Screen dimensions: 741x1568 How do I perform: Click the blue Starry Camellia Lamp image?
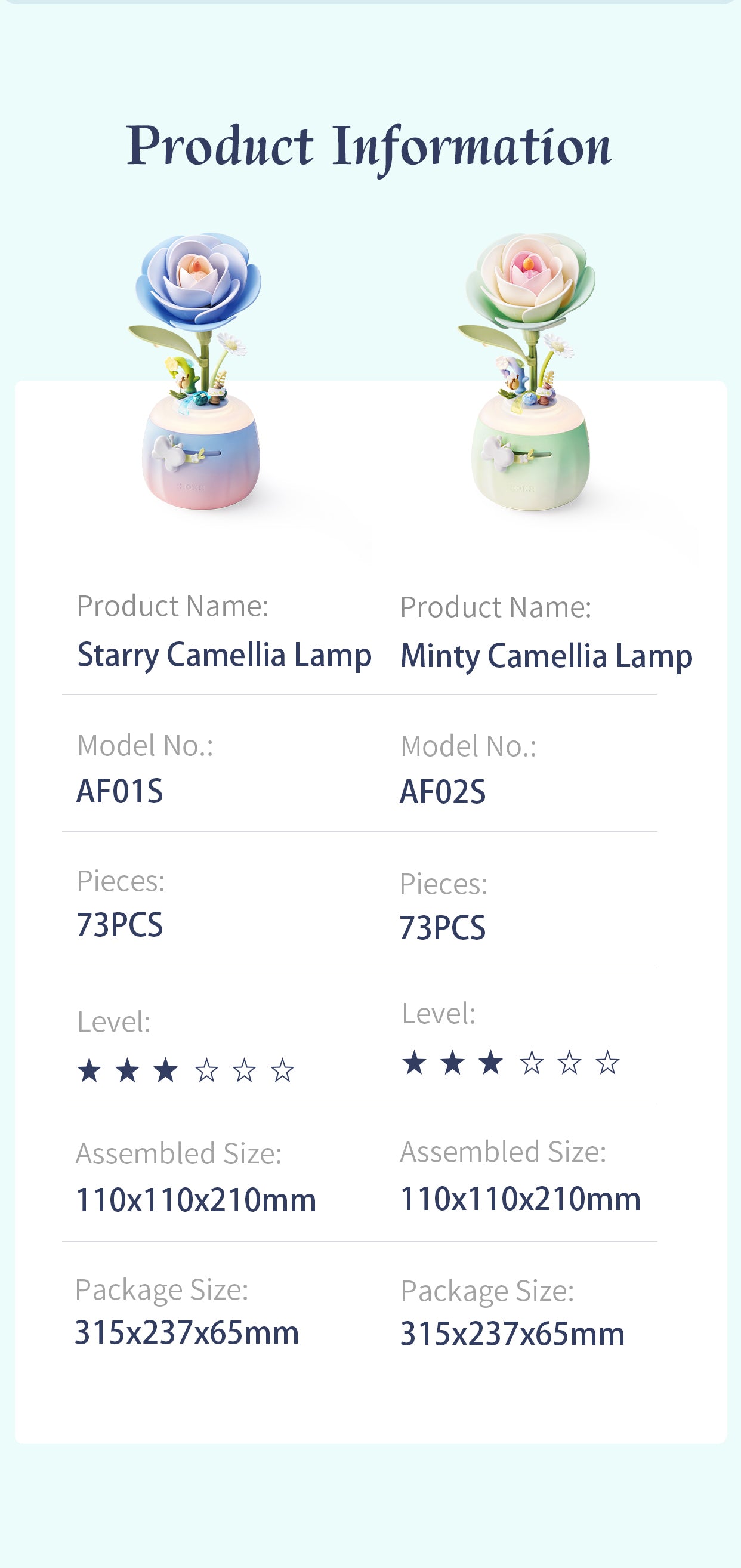click(199, 371)
